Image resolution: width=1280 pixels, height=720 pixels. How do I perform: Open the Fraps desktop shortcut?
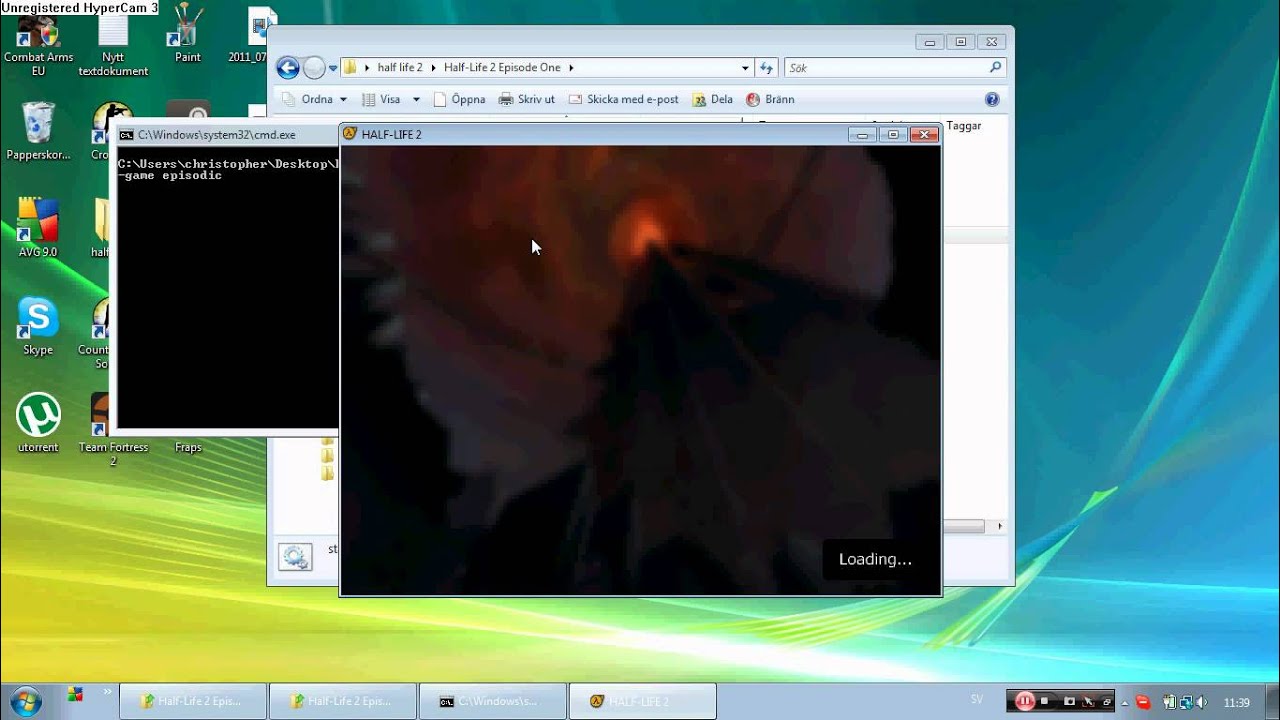tap(188, 447)
